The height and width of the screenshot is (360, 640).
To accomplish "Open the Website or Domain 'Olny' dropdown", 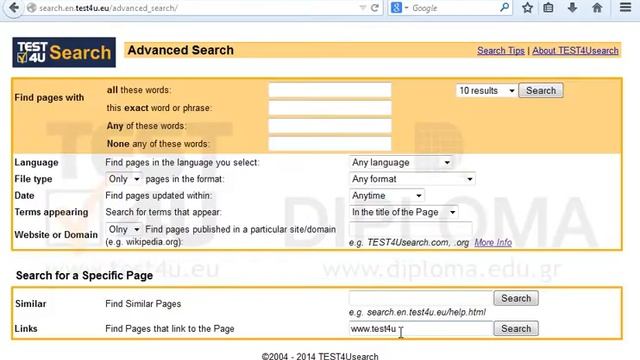I will 124,229.
